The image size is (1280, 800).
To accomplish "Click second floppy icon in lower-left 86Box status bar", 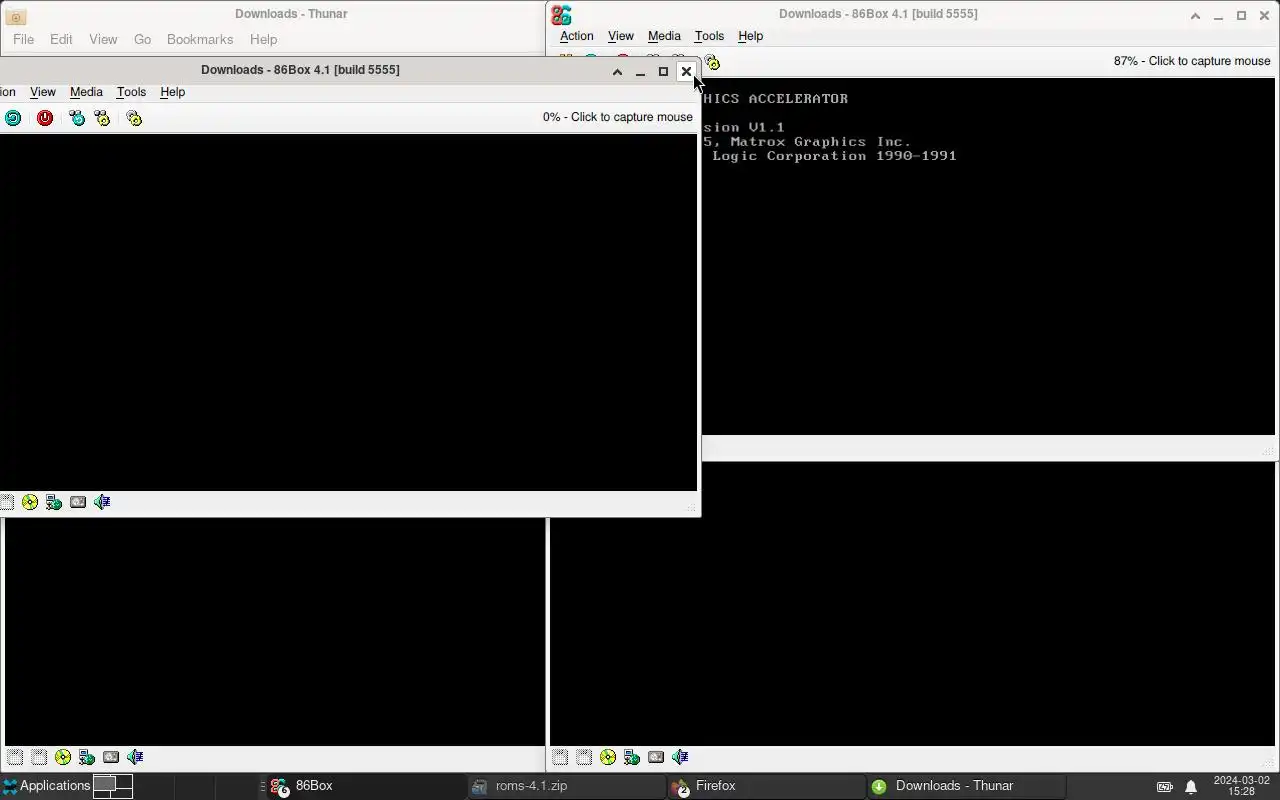I will tap(39, 757).
